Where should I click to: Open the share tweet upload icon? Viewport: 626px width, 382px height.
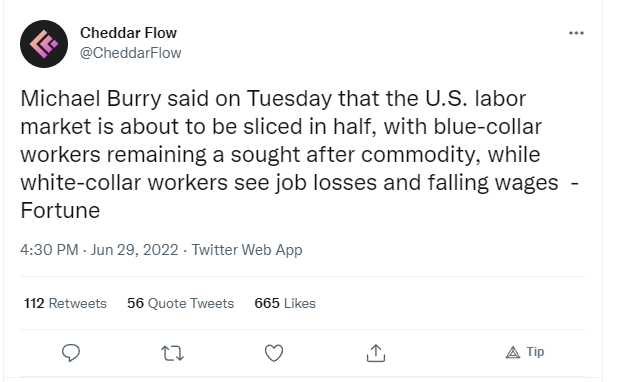[376, 353]
